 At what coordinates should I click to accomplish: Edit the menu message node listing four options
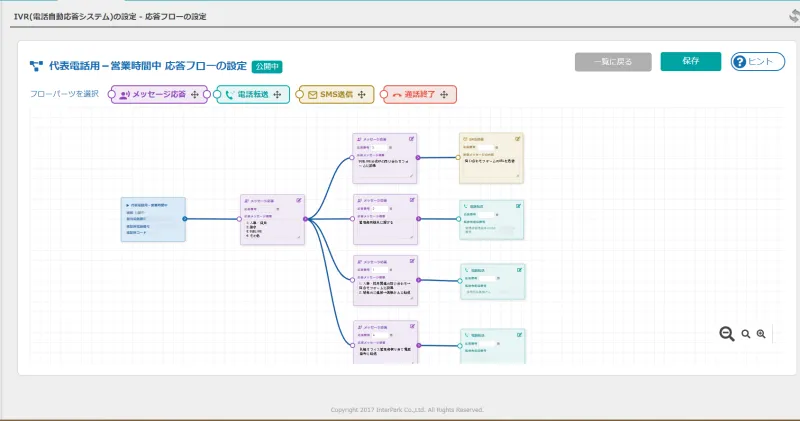(299, 201)
